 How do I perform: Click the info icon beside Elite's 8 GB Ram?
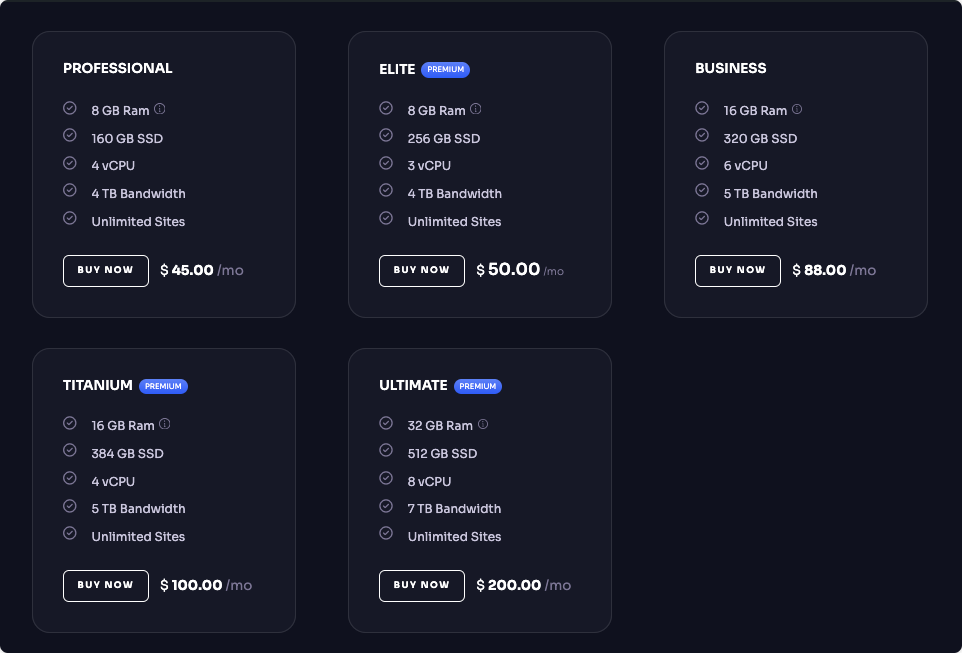point(476,109)
